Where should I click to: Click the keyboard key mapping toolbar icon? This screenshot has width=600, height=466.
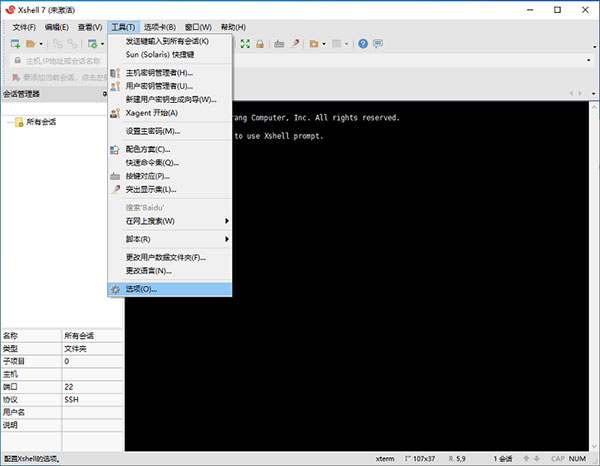click(x=279, y=44)
